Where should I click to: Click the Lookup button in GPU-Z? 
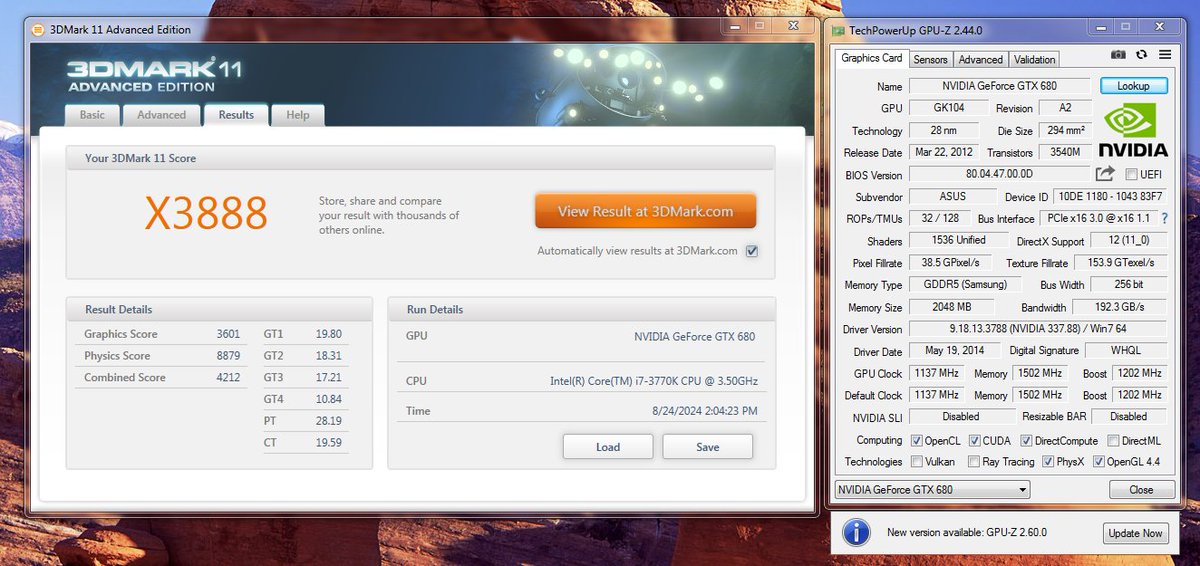point(1133,86)
